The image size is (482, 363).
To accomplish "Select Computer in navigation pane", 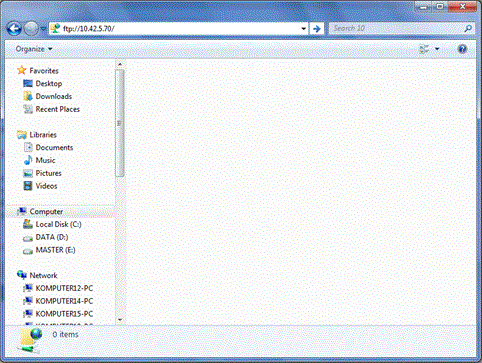I will pos(46,212).
